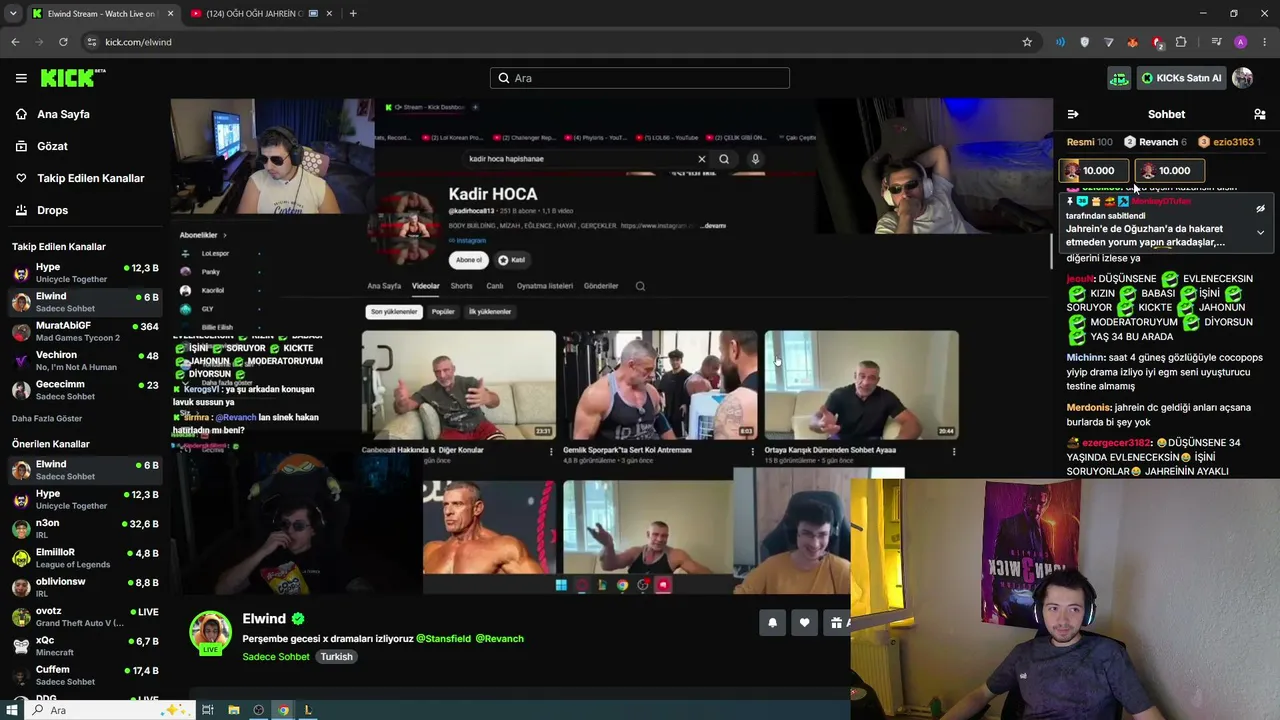The height and width of the screenshot is (720, 1280).
Task: Open @Stansfield mention link
Action: point(443,639)
